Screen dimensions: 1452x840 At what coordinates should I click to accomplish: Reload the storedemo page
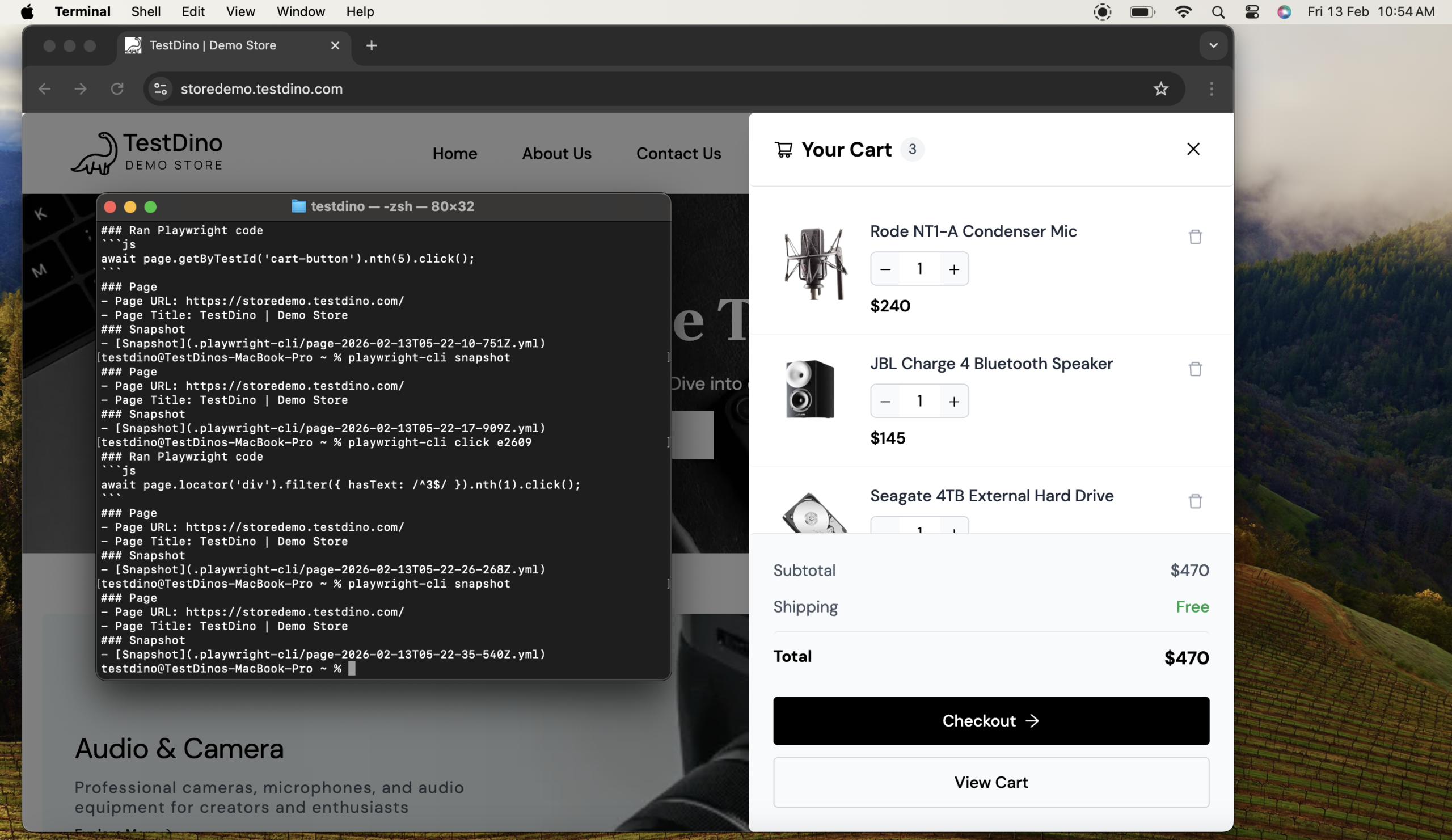pos(117,88)
